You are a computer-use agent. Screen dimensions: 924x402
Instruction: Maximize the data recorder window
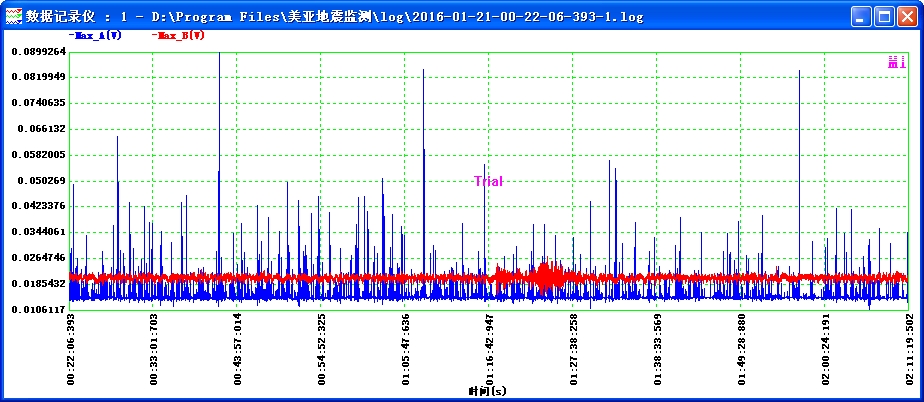tap(884, 17)
